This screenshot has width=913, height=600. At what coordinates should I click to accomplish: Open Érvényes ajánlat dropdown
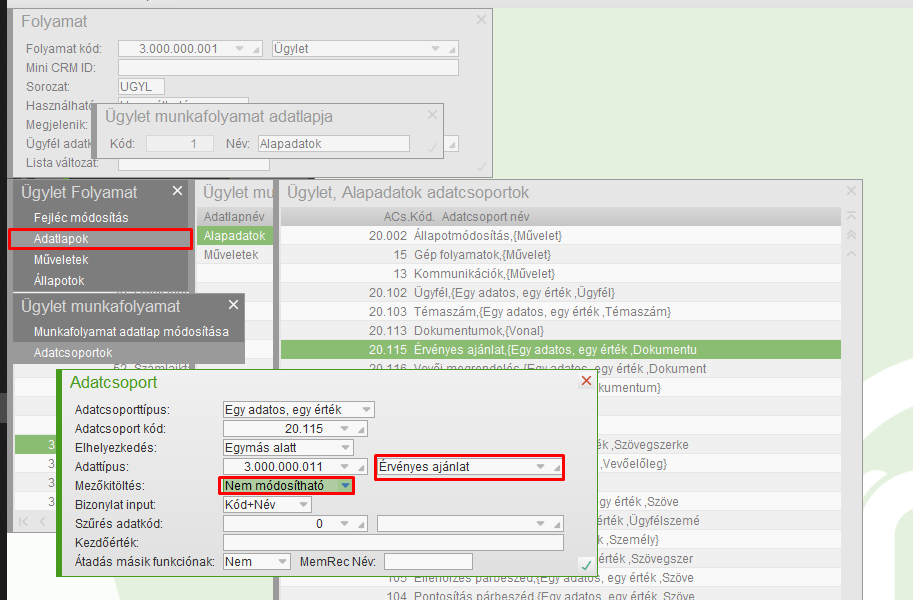(540, 467)
